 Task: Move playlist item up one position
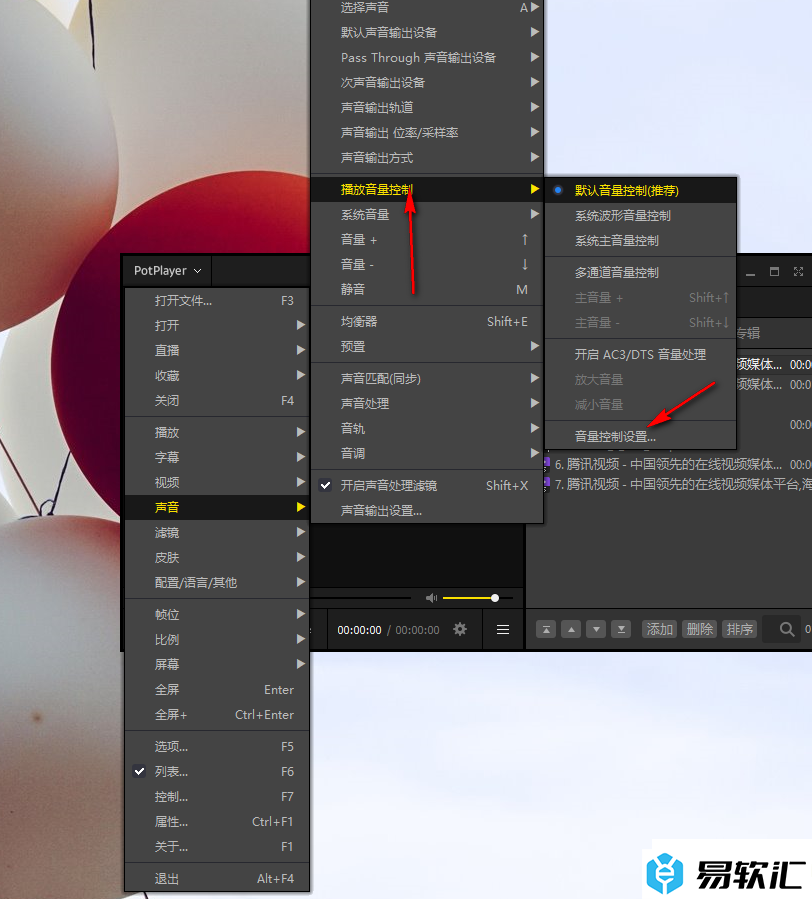pos(571,630)
